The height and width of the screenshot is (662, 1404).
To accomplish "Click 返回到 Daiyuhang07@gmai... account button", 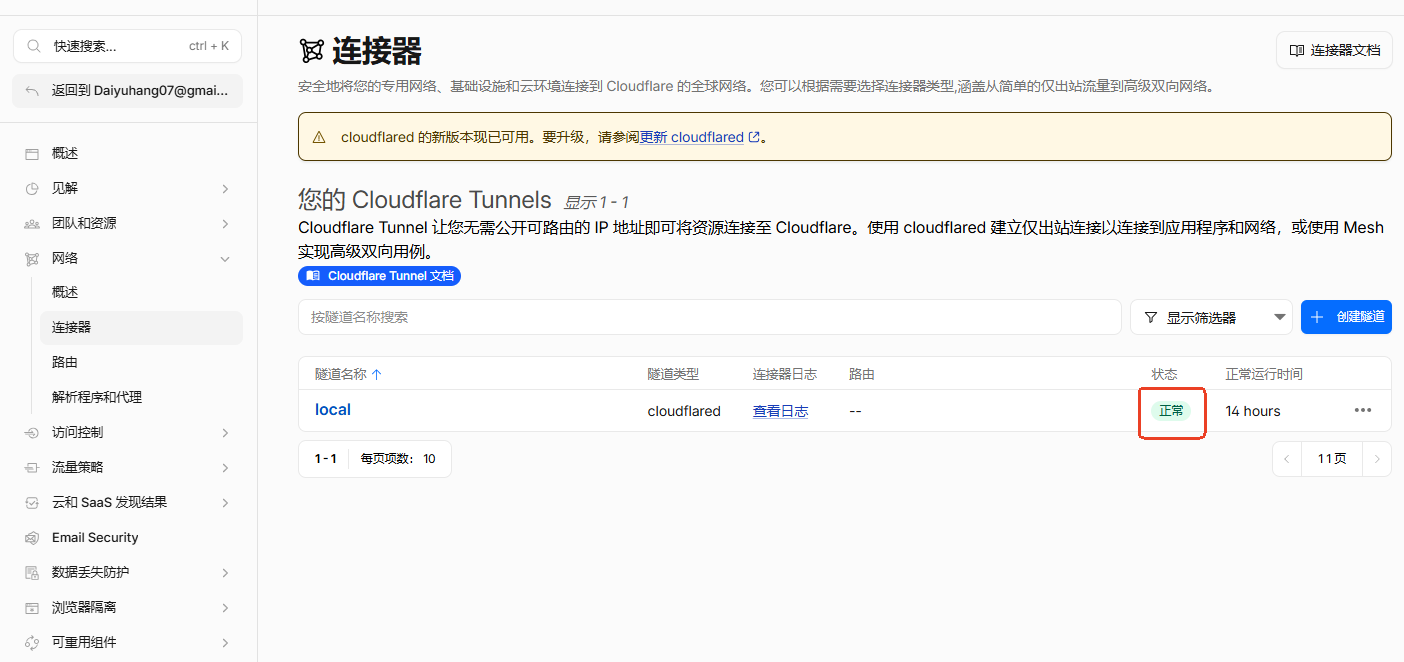I will pyautogui.click(x=127, y=90).
